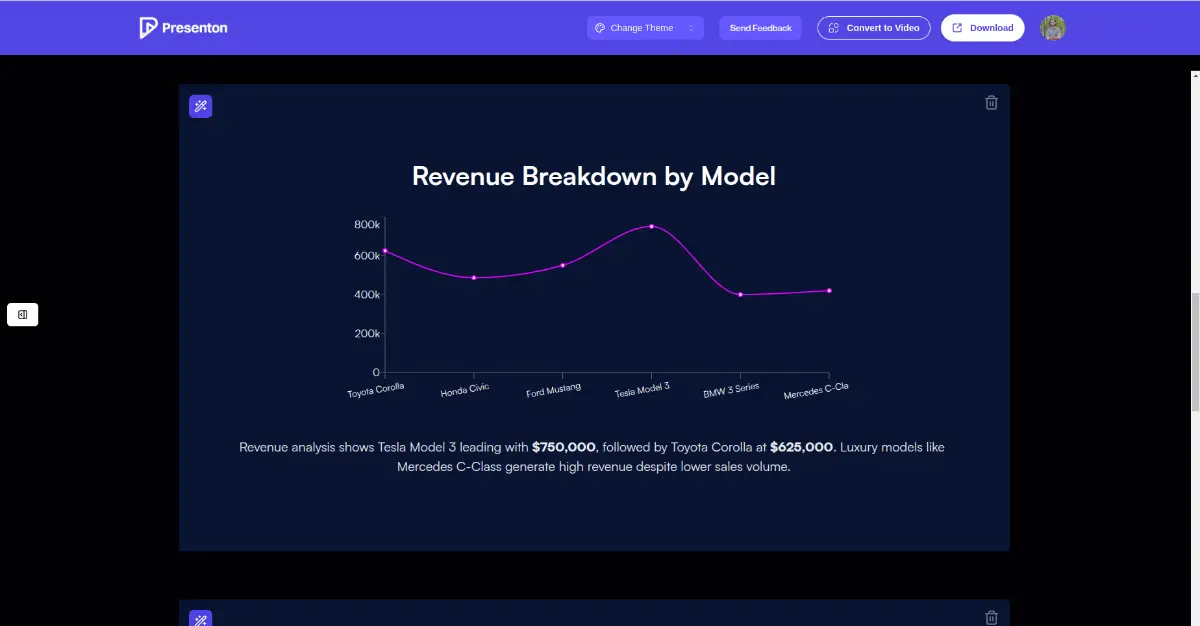
Task: Click the 400k y-axis label
Action: (x=367, y=295)
